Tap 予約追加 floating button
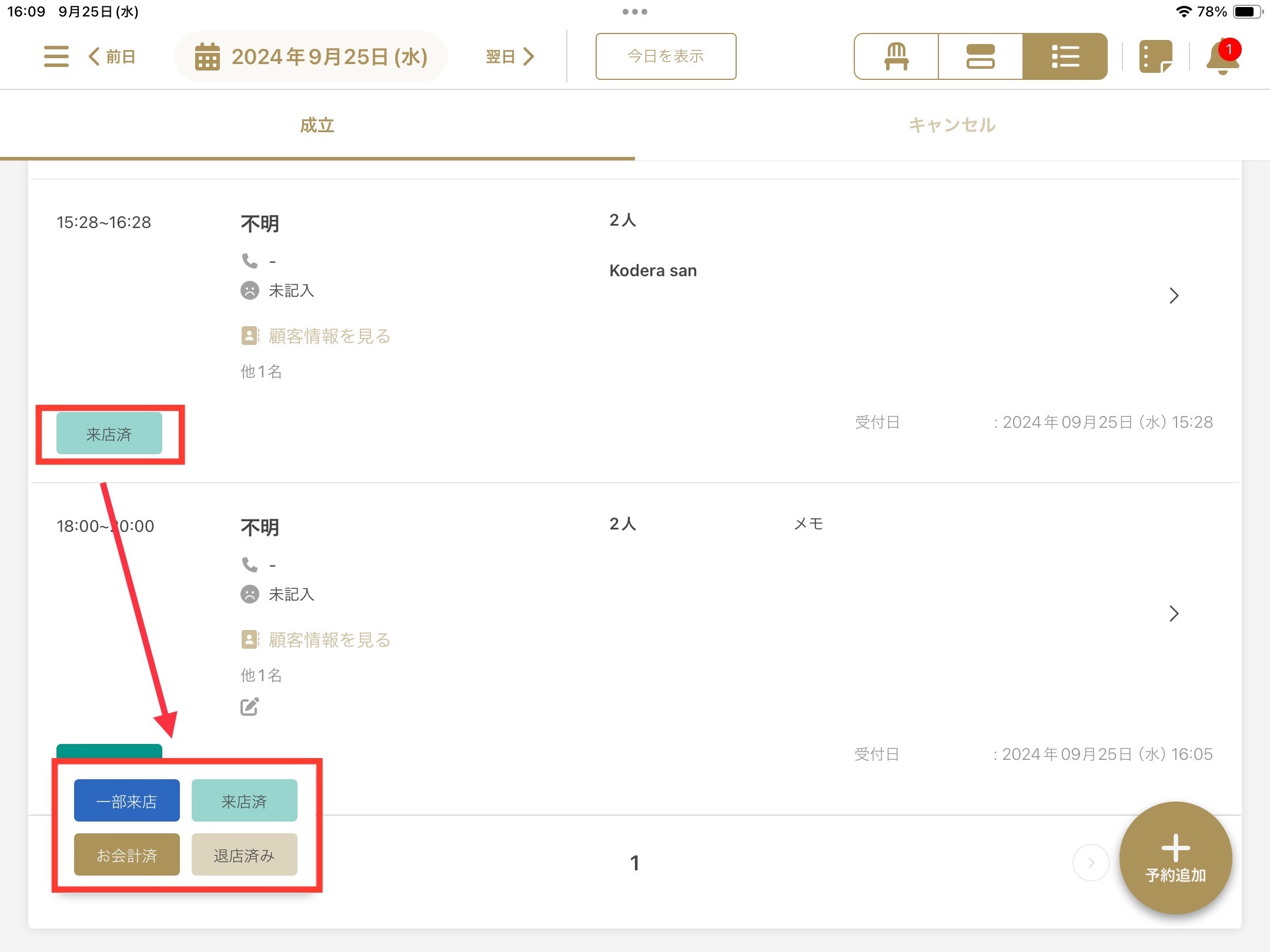Screen dimensions: 1270x952 tap(1175, 858)
